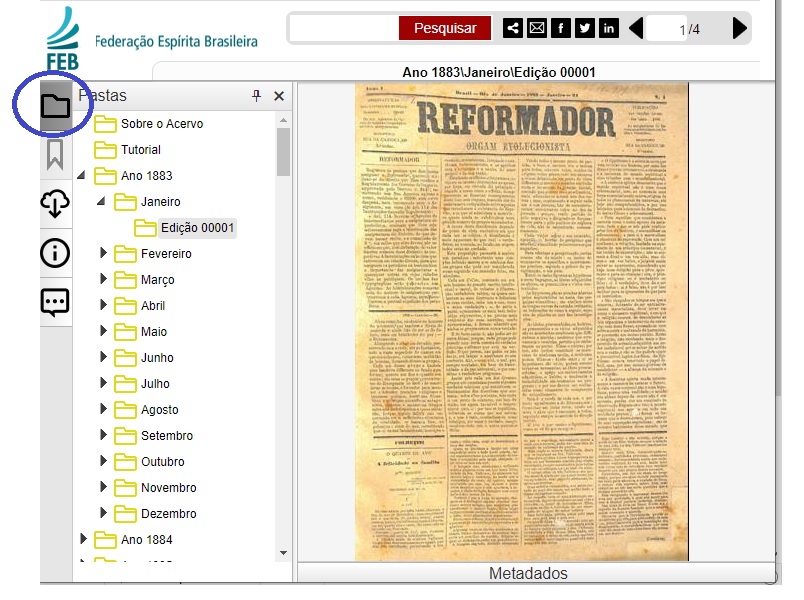Image resolution: width=804 pixels, height=600 pixels.
Task: Select the Outubro folder label
Action: [x=163, y=462]
